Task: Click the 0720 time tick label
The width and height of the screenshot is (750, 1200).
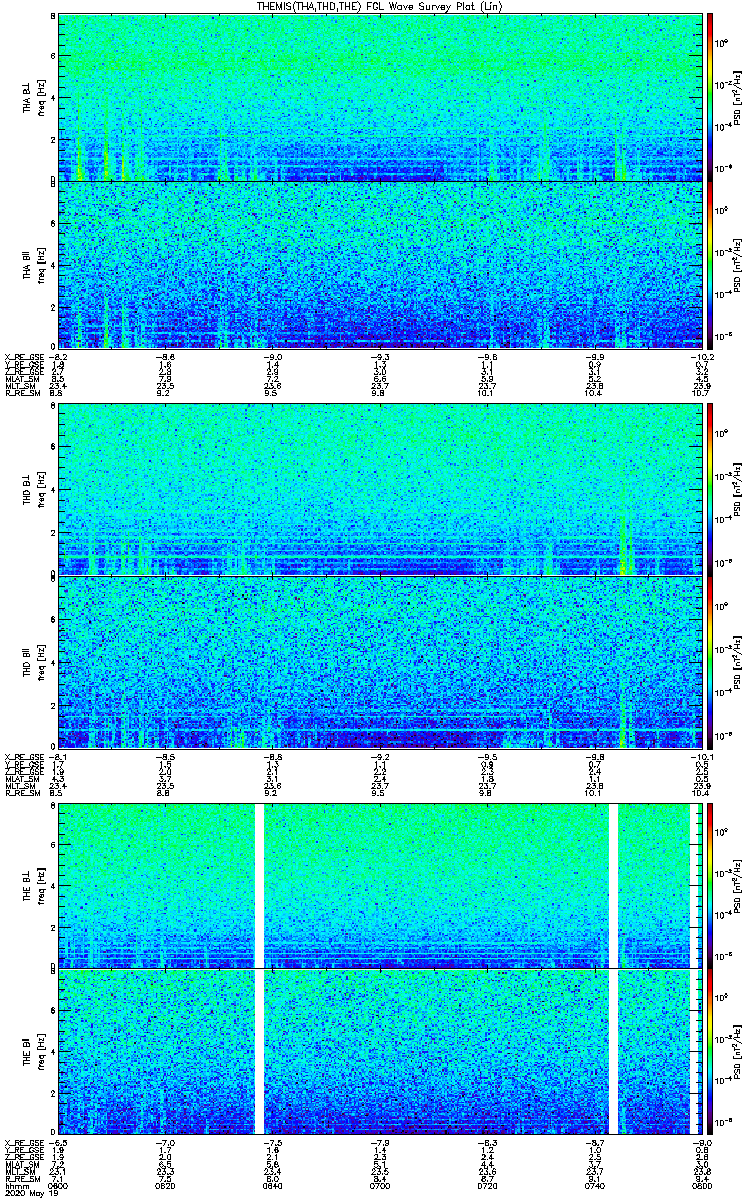Action: [485, 1186]
